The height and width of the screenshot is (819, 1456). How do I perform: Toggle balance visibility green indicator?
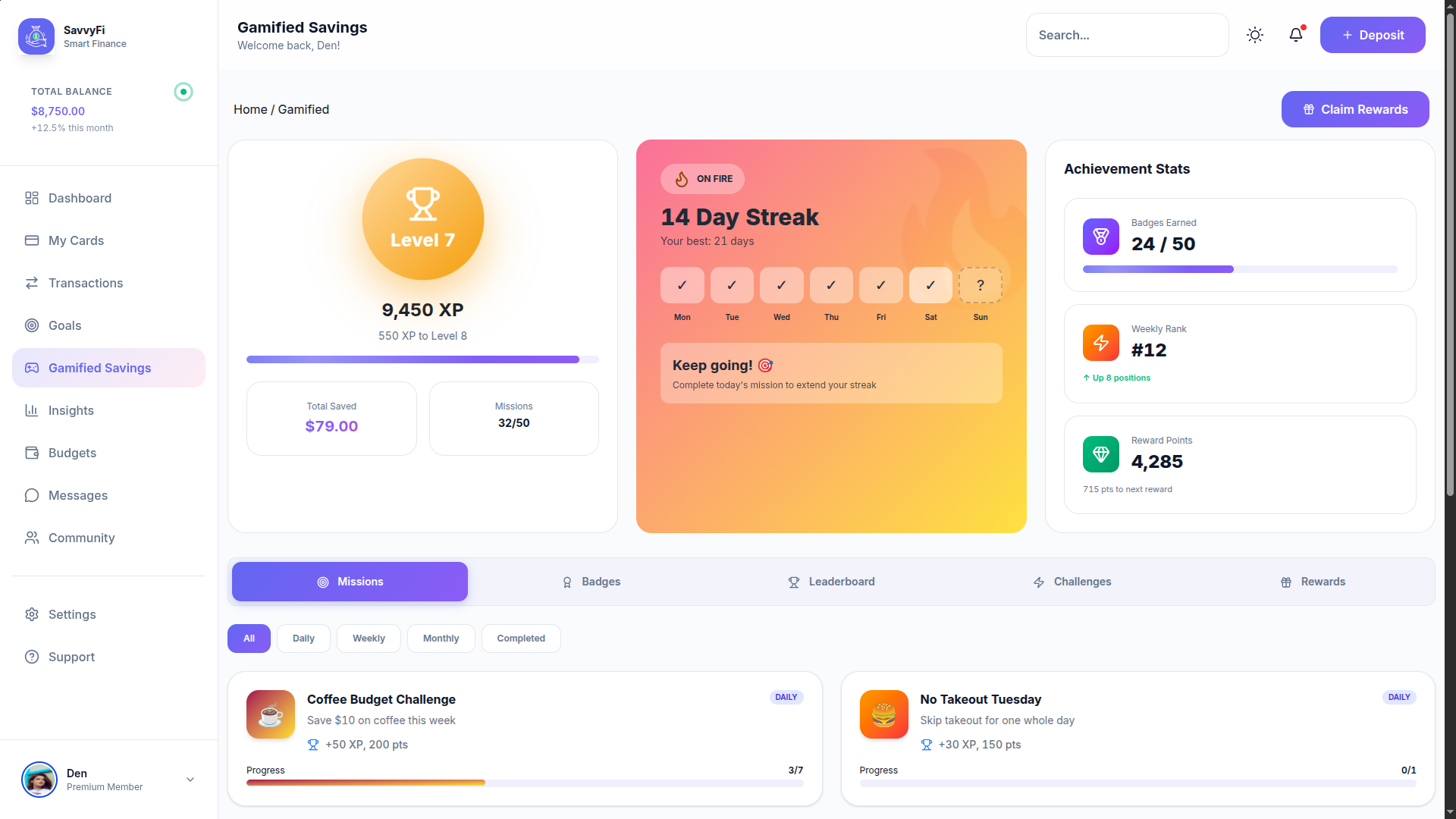click(x=184, y=92)
